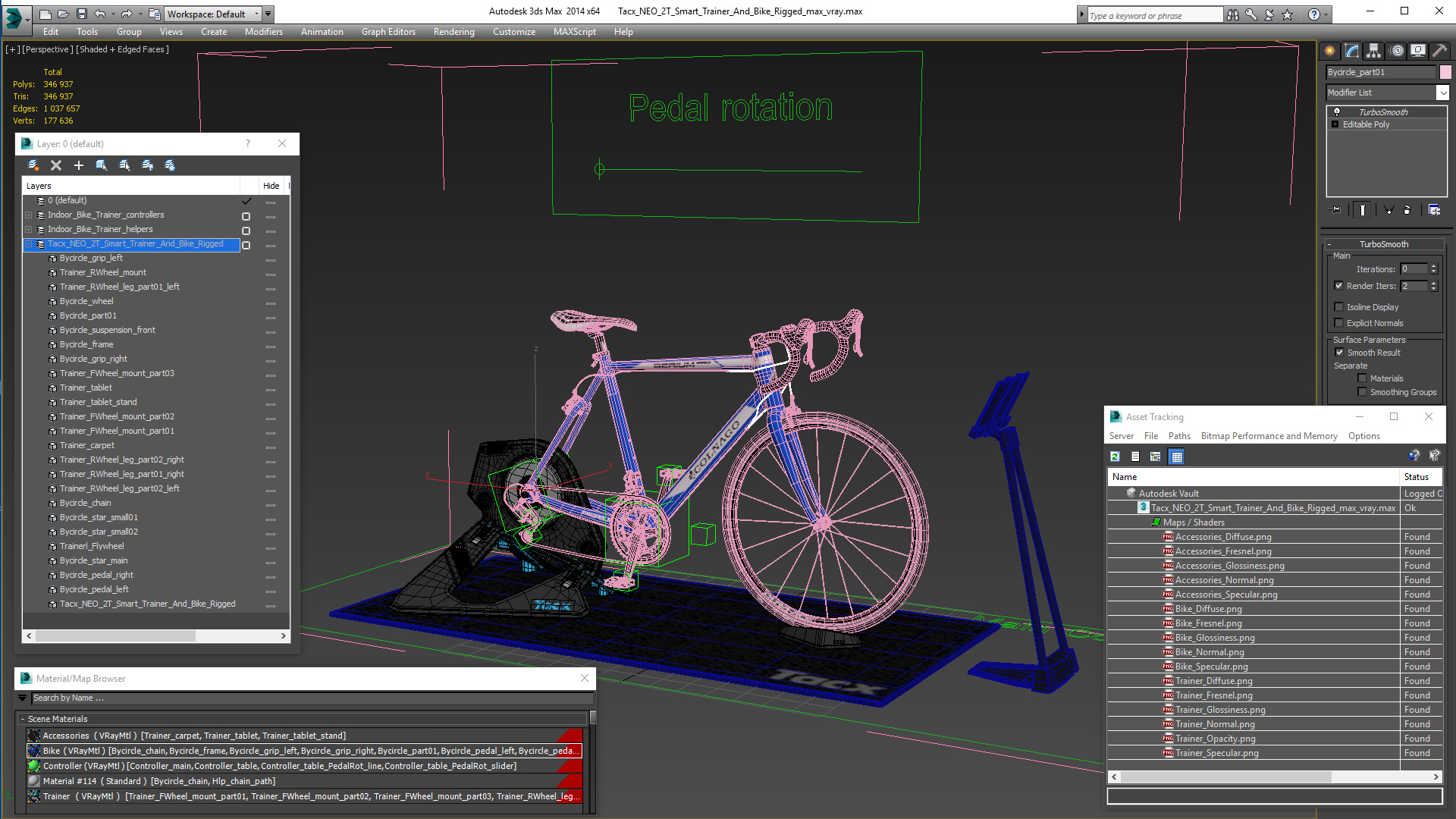Click the Select Highlighted Objects and Layers icon
The image size is (1456, 819).
pyautogui.click(x=102, y=165)
